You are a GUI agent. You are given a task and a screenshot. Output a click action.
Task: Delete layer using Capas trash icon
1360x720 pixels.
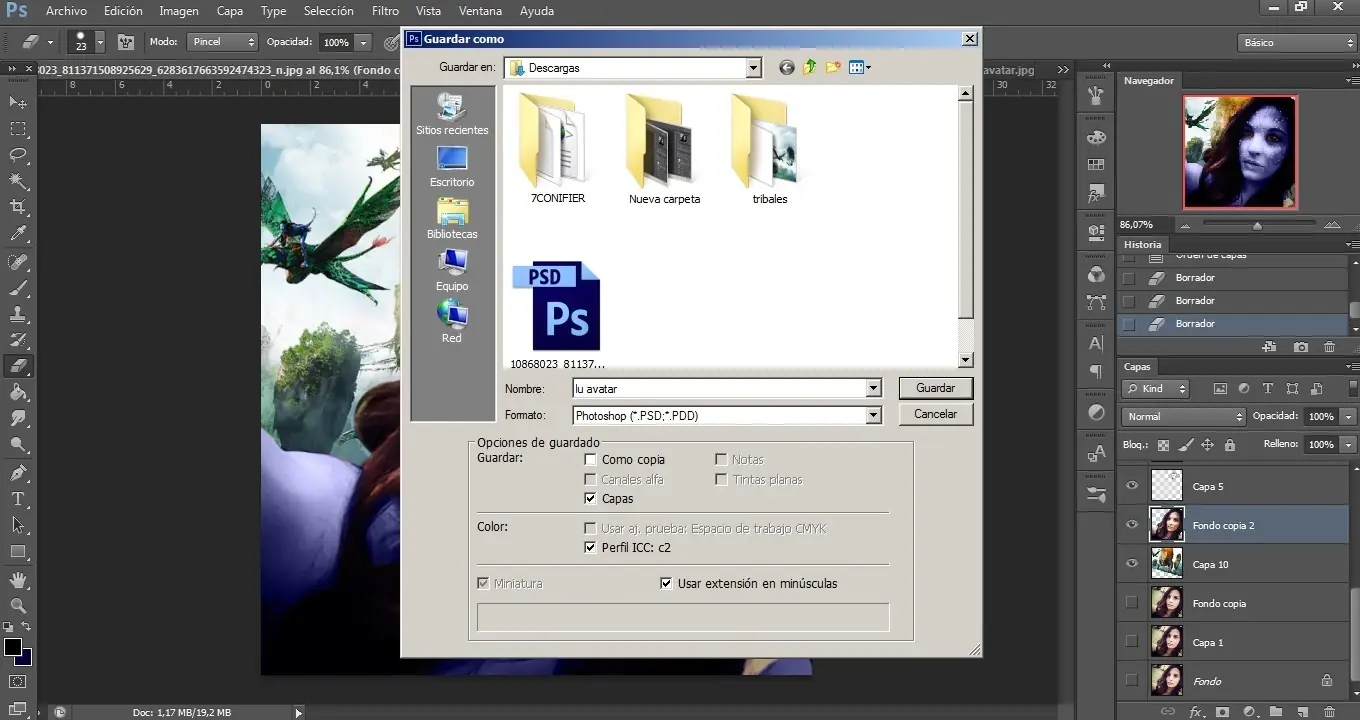tap(1329, 711)
